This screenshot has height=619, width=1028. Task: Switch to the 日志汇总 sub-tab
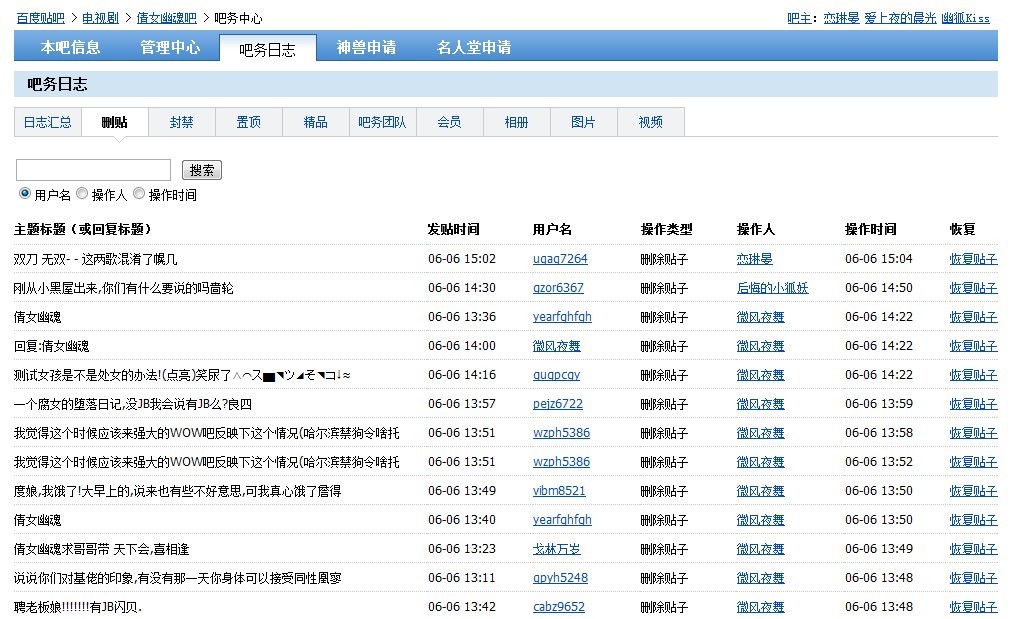(48, 122)
